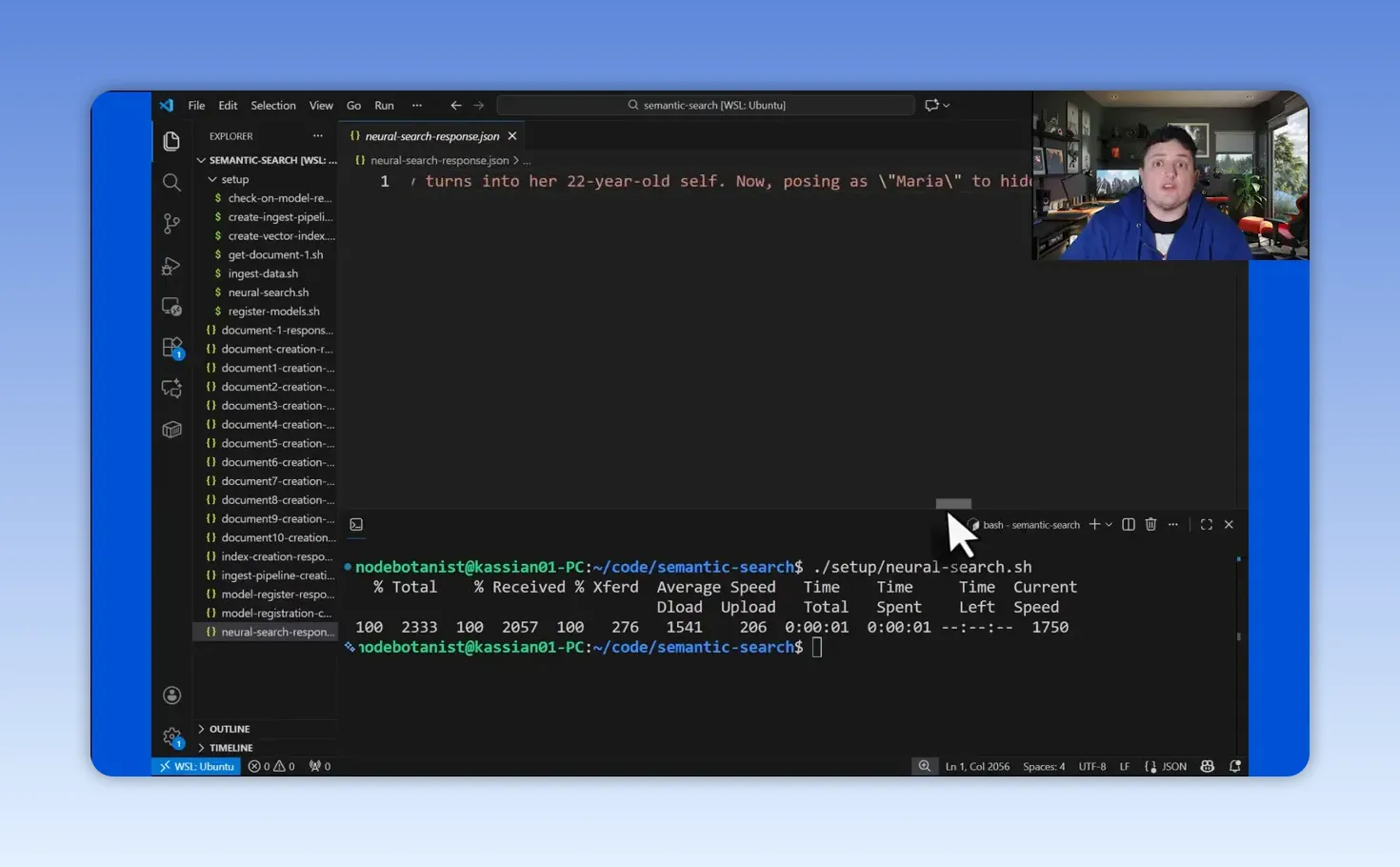Open Source Control view
This screenshot has height=867, width=1400.
pyautogui.click(x=171, y=223)
